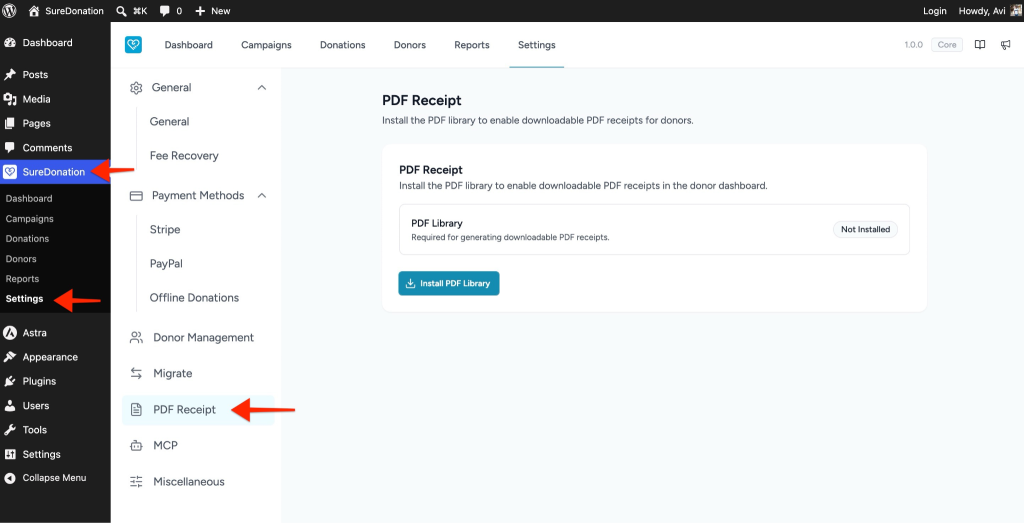This screenshot has height=523, width=1024.
Task: Open Offline Donations settings
Action: coord(195,298)
